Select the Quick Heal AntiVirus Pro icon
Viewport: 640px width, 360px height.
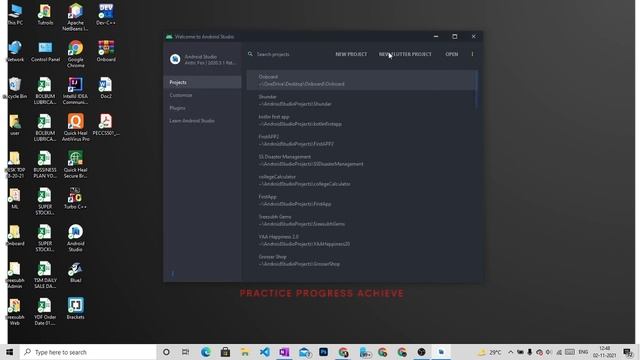(75, 127)
